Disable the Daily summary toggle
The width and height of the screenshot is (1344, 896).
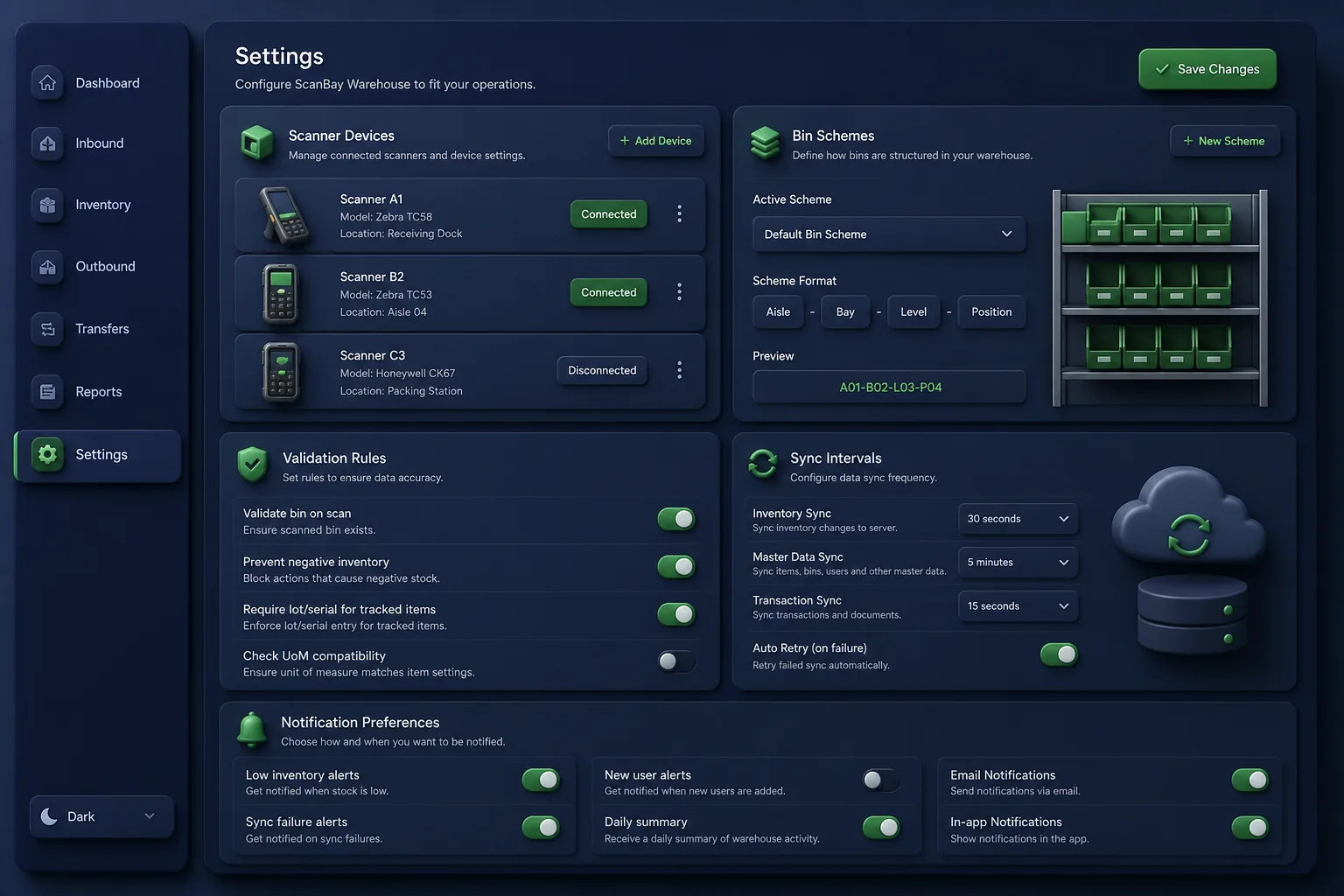point(881,827)
